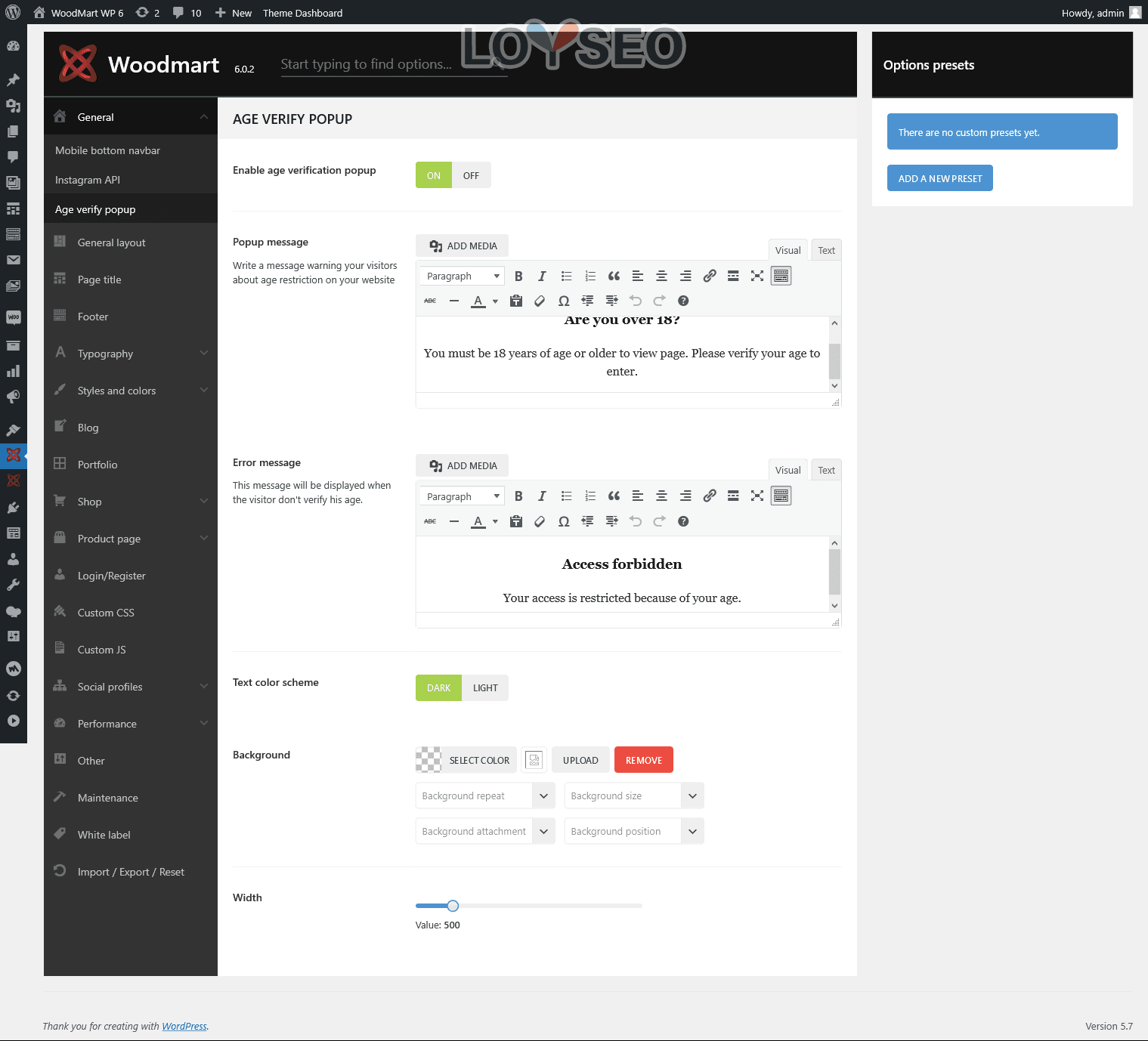Open Instagram API settings
This screenshot has height=1041, width=1148.
click(131, 180)
